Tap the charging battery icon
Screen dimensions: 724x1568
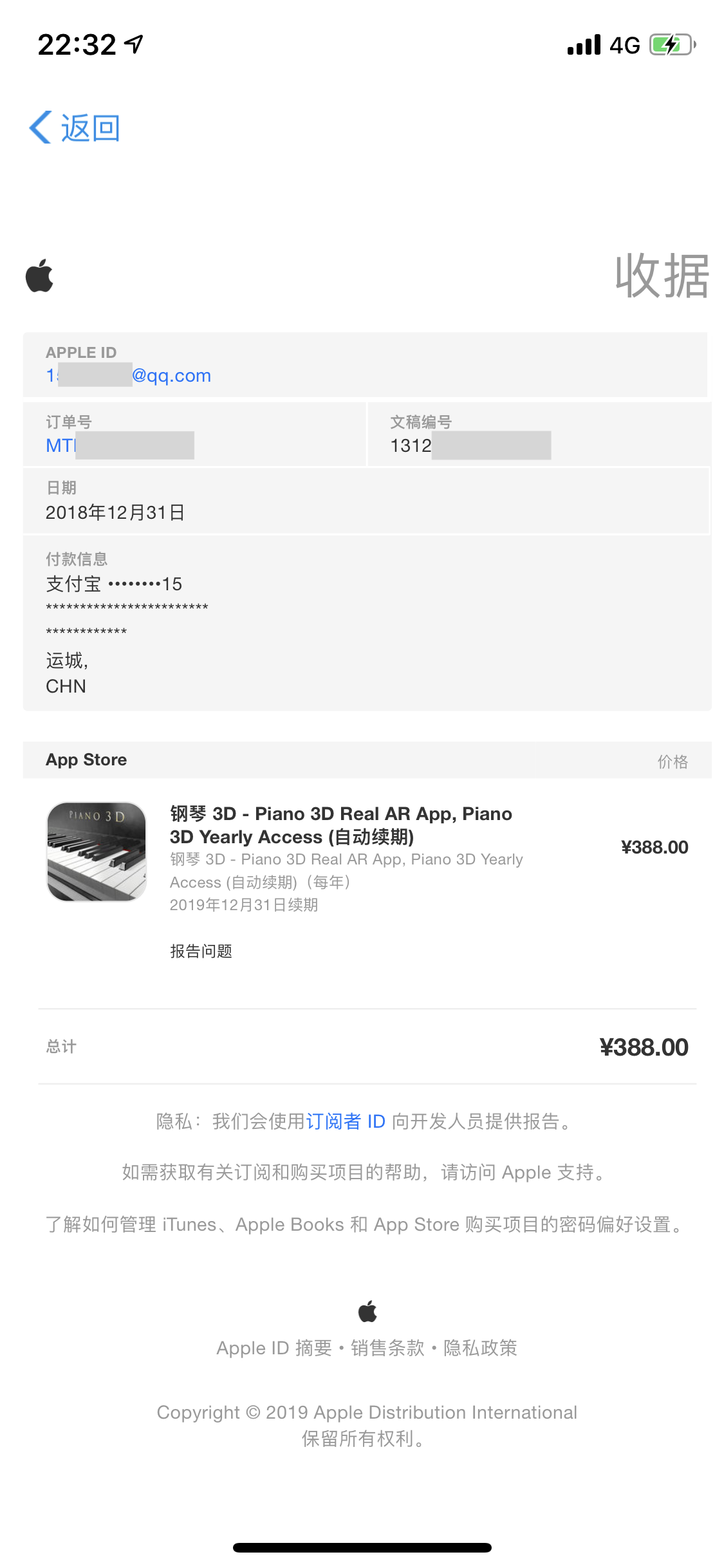pyautogui.click(x=672, y=44)
